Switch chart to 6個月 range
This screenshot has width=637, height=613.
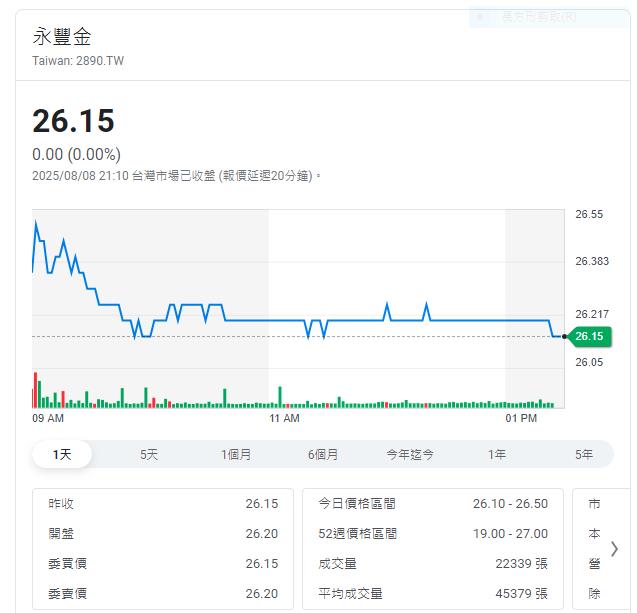click(x=323, y=454)
